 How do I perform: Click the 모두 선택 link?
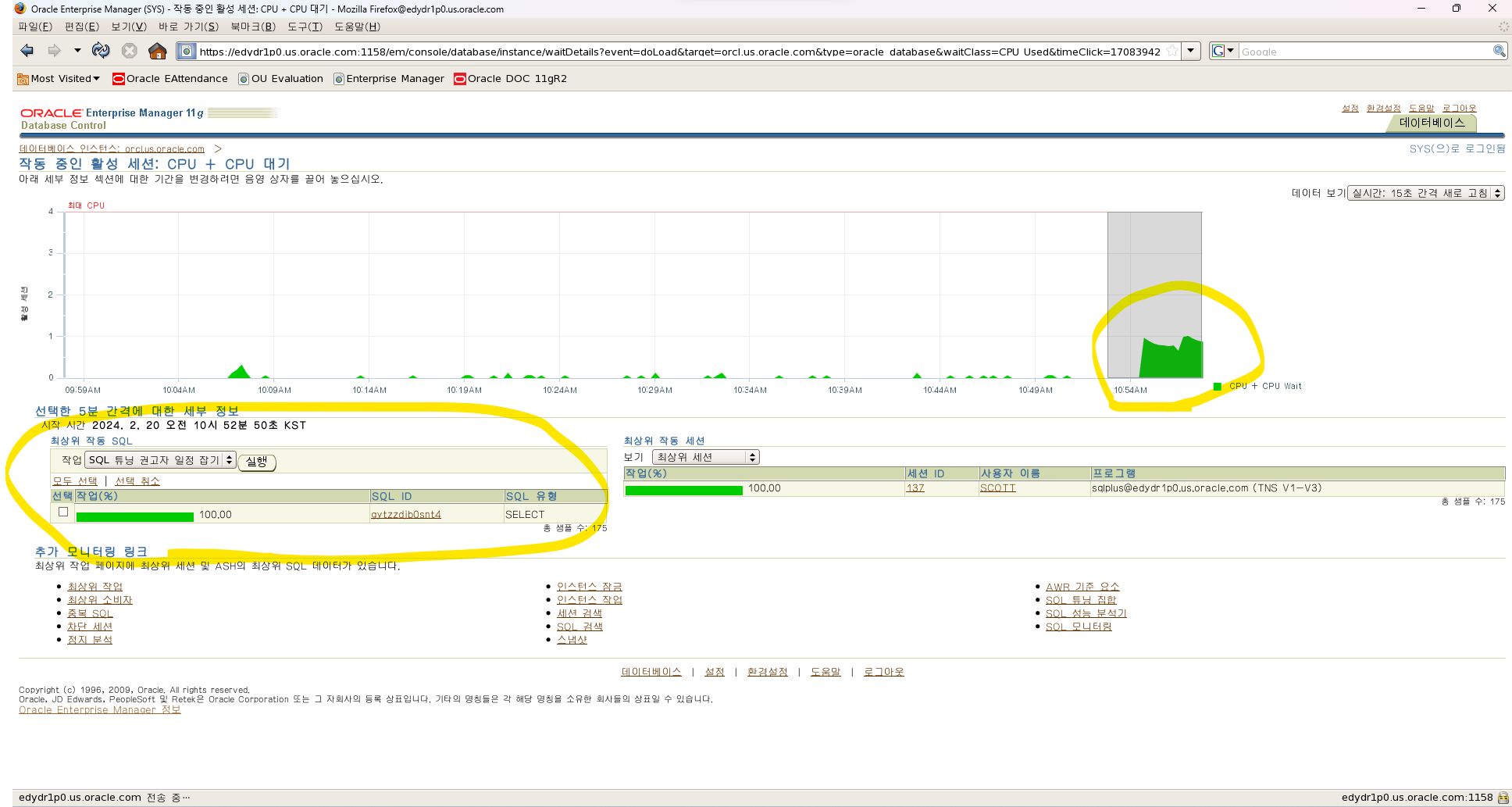(75, 481)
